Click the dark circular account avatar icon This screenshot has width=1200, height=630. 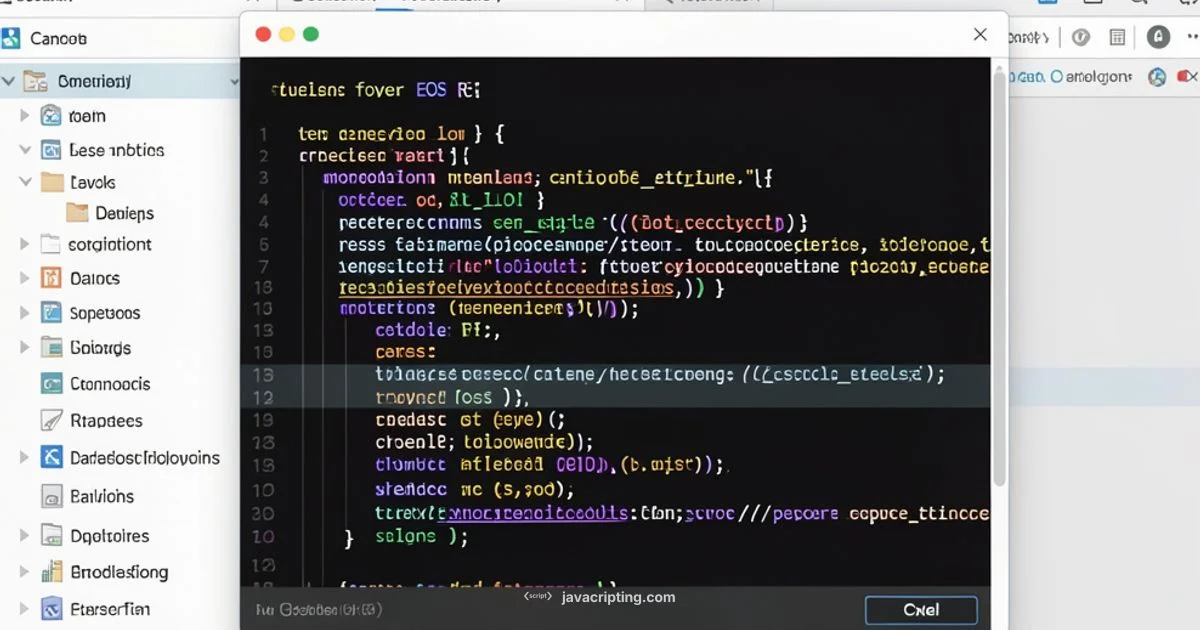tap(1160, 36)
